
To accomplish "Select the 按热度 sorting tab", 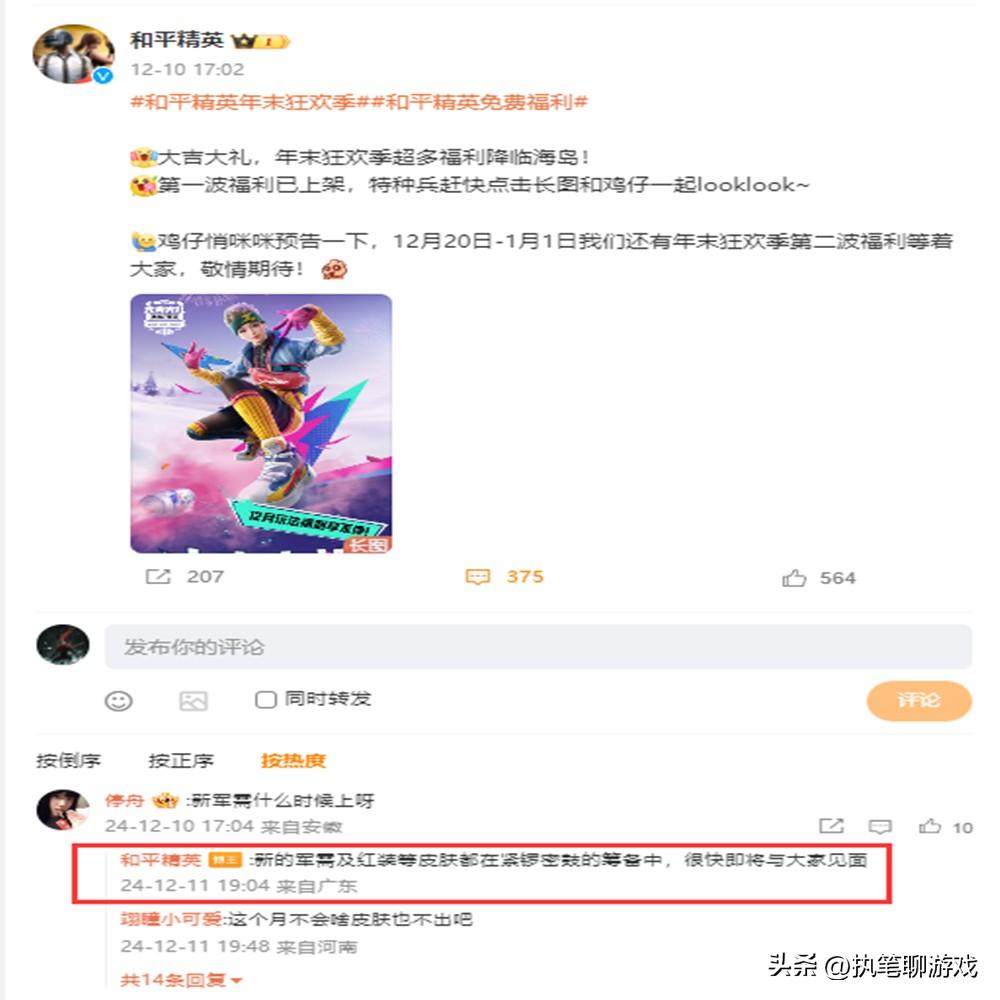I will [293, 760].
